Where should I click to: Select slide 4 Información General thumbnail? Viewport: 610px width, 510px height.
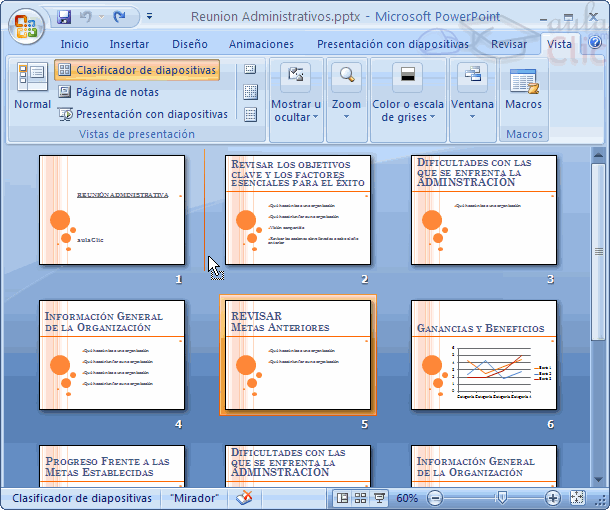(x=112, y=355)
